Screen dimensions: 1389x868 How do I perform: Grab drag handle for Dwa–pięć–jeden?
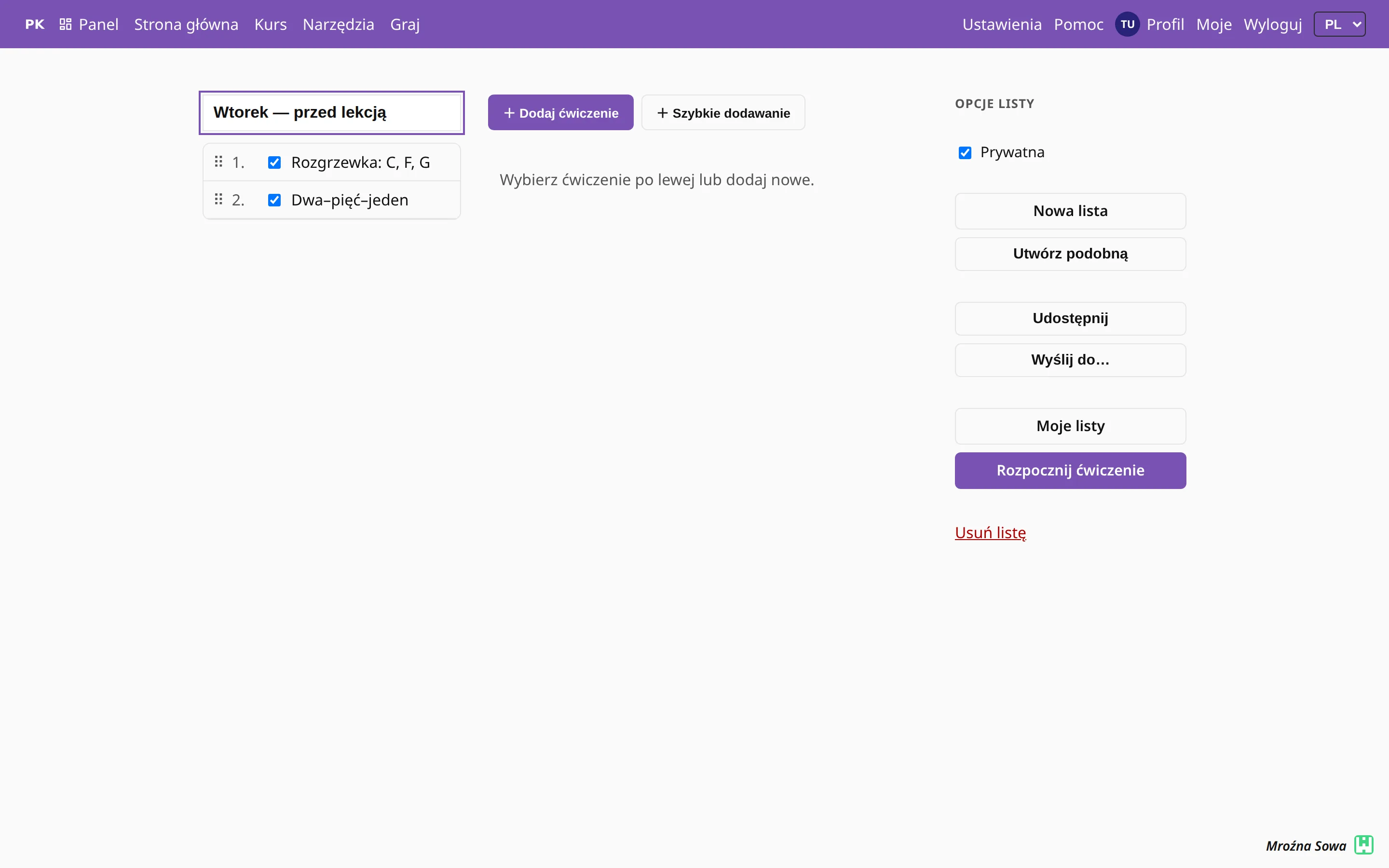pos(218,200)
